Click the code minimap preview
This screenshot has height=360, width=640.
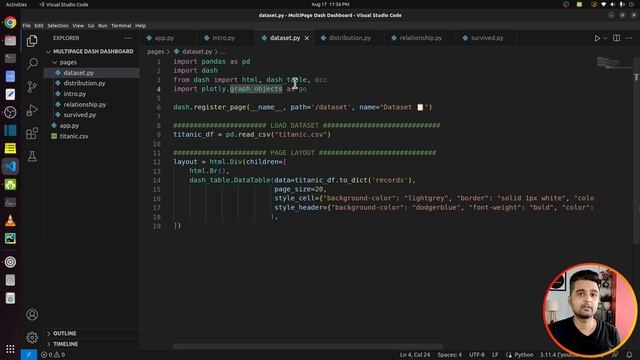point(613,63)
